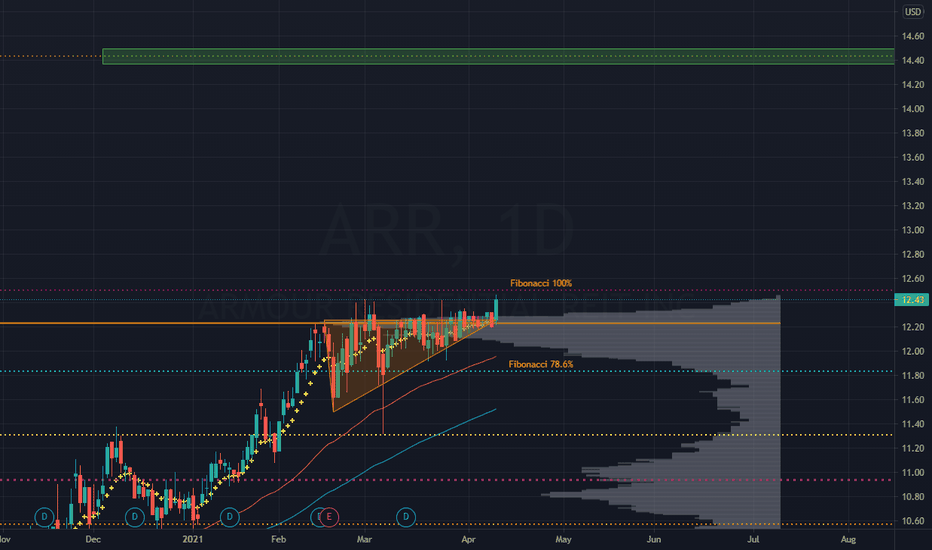Screen dimensions: 932x550
Task: Open the mid-December dividend D marker
Action: [135, 517]
